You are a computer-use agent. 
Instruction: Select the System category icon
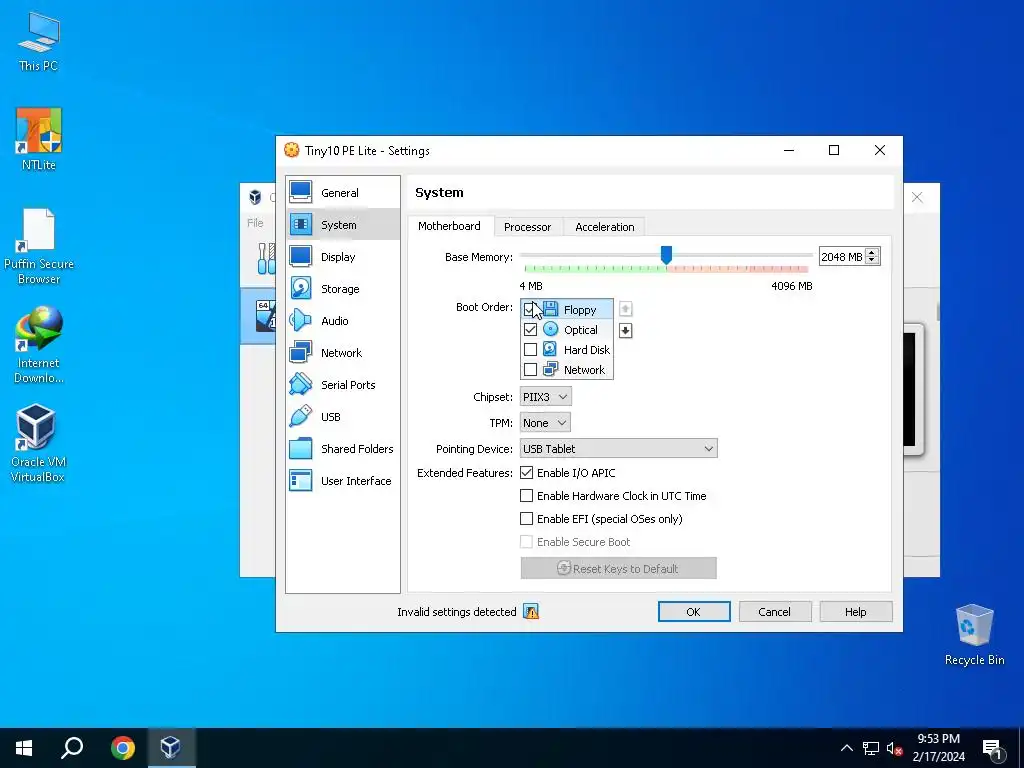click(x=300, y=225)
